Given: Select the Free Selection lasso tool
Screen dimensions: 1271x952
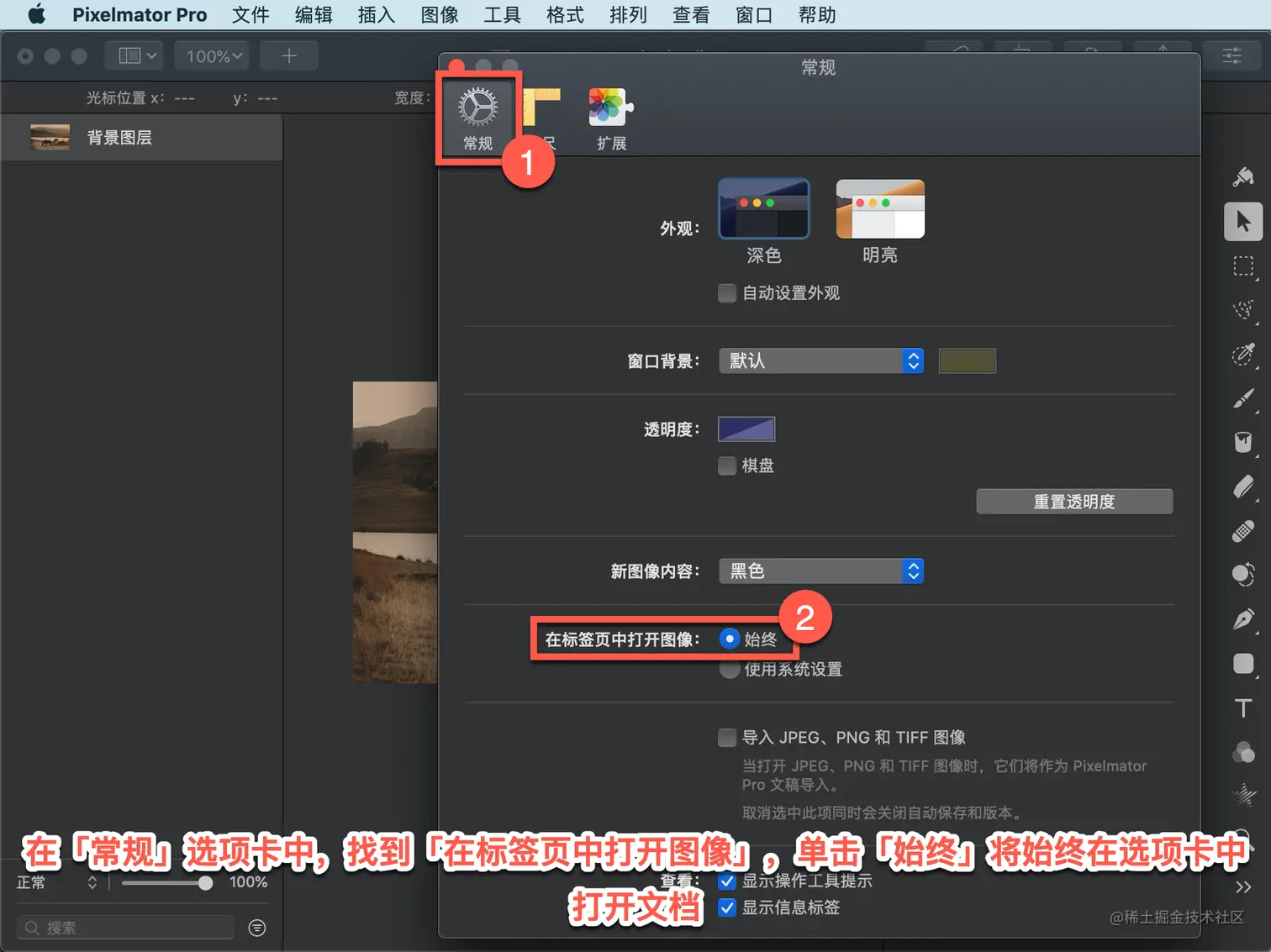Looking at the screenshot, I should coord(1243,310).
